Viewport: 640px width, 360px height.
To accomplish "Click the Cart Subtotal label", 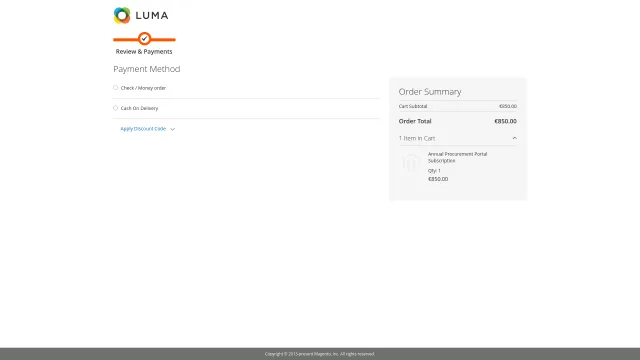I will [413, 106].
